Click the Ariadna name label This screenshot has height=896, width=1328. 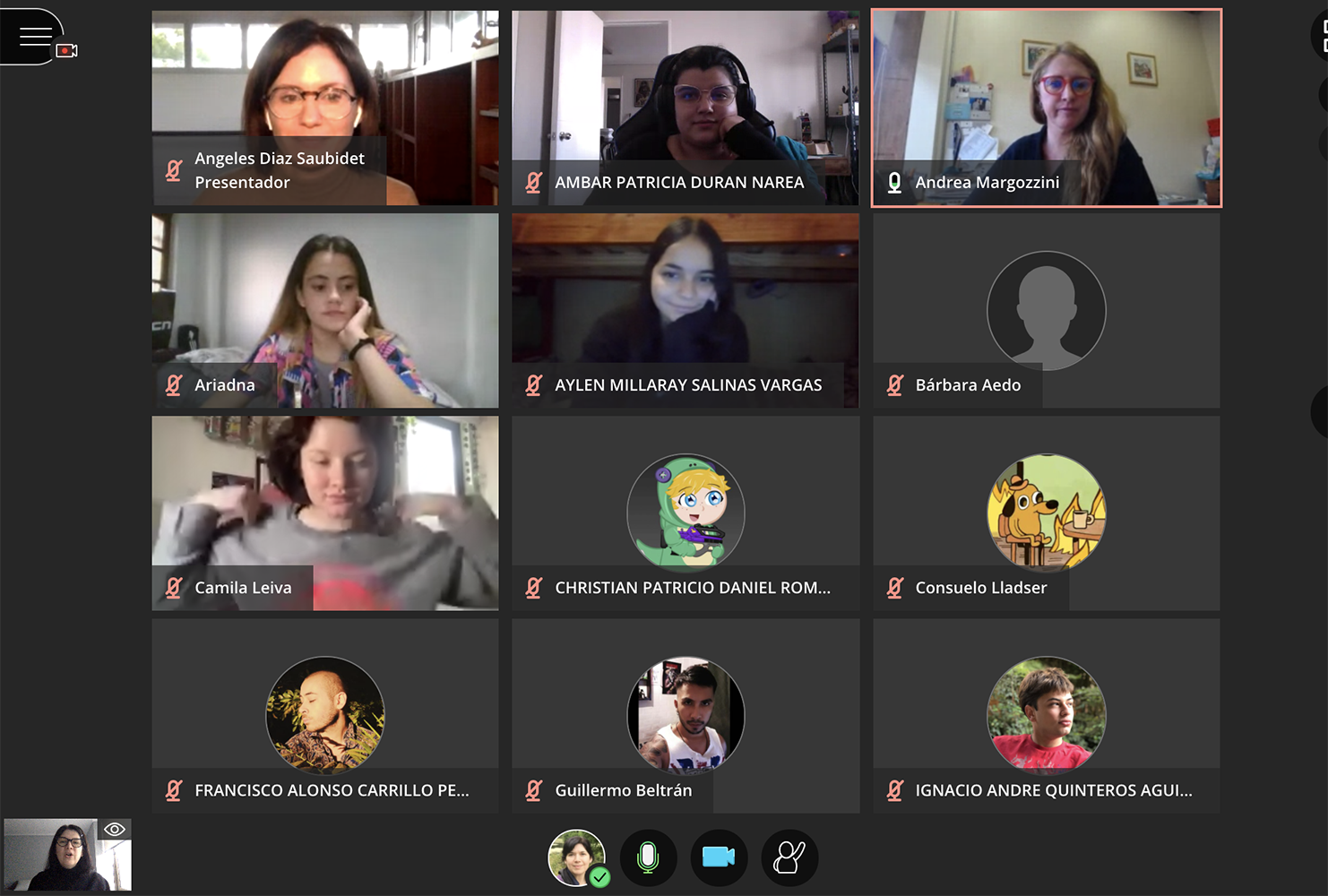[225, 385]
